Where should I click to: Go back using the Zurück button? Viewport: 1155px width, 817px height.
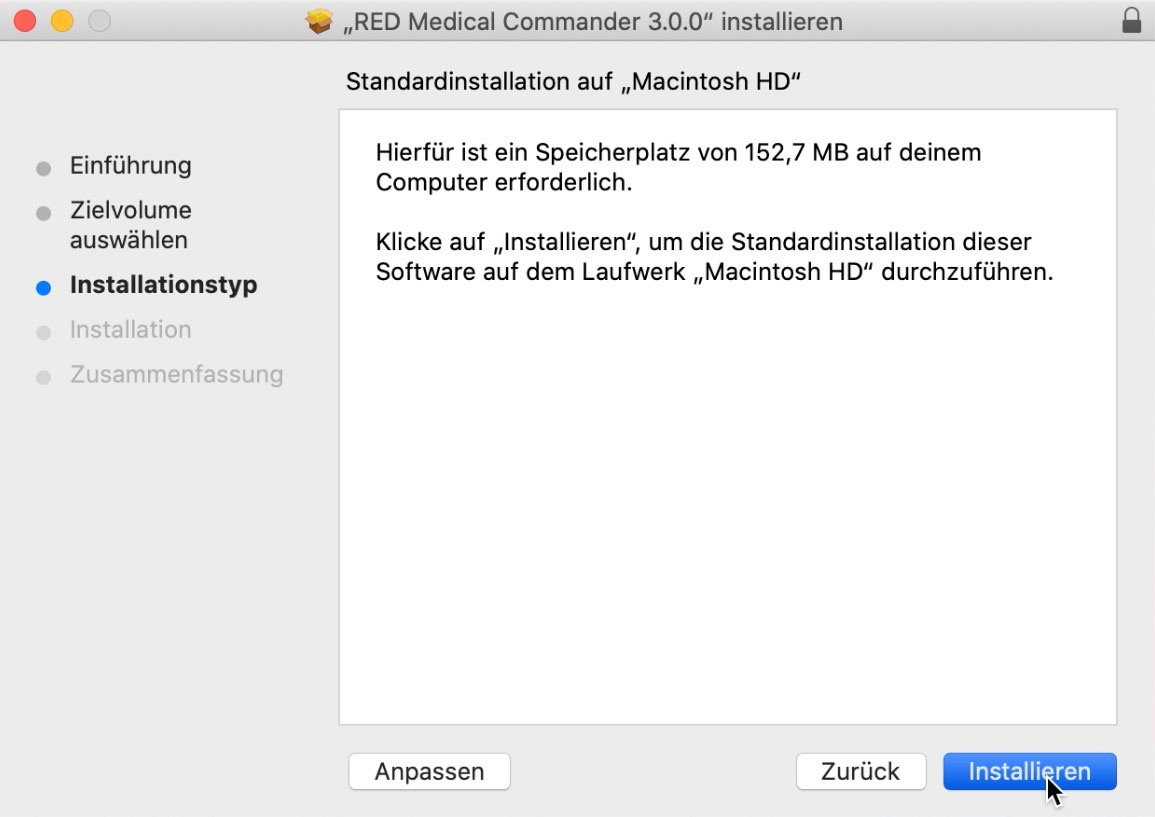(x=860, y=771)
